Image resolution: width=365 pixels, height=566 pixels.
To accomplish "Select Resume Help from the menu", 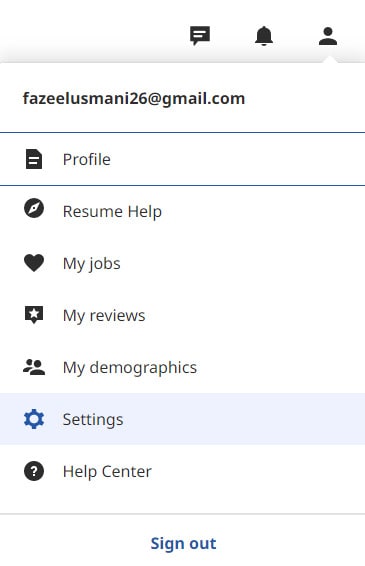I will point(182,211).
